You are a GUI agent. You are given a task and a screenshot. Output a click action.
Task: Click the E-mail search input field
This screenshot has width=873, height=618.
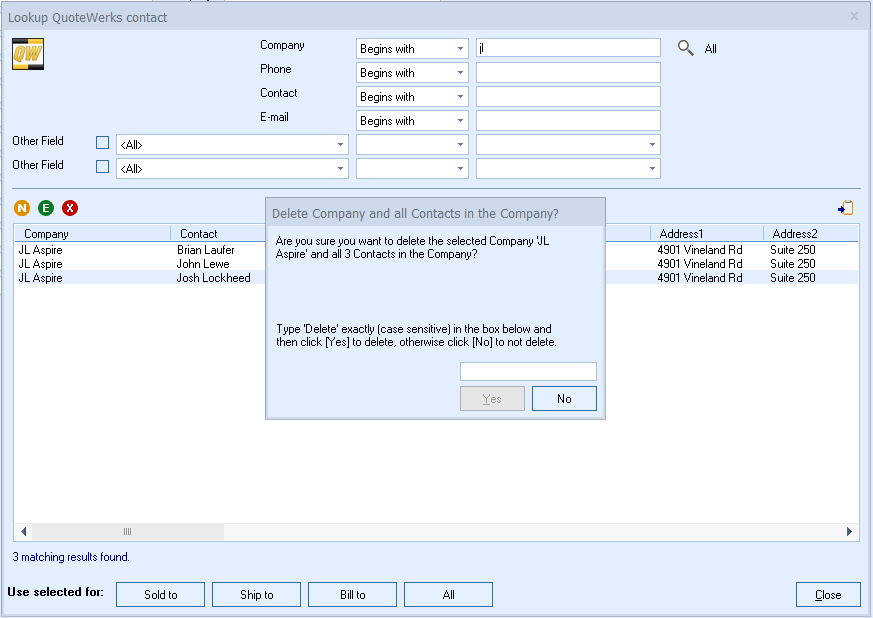point(568,120)
